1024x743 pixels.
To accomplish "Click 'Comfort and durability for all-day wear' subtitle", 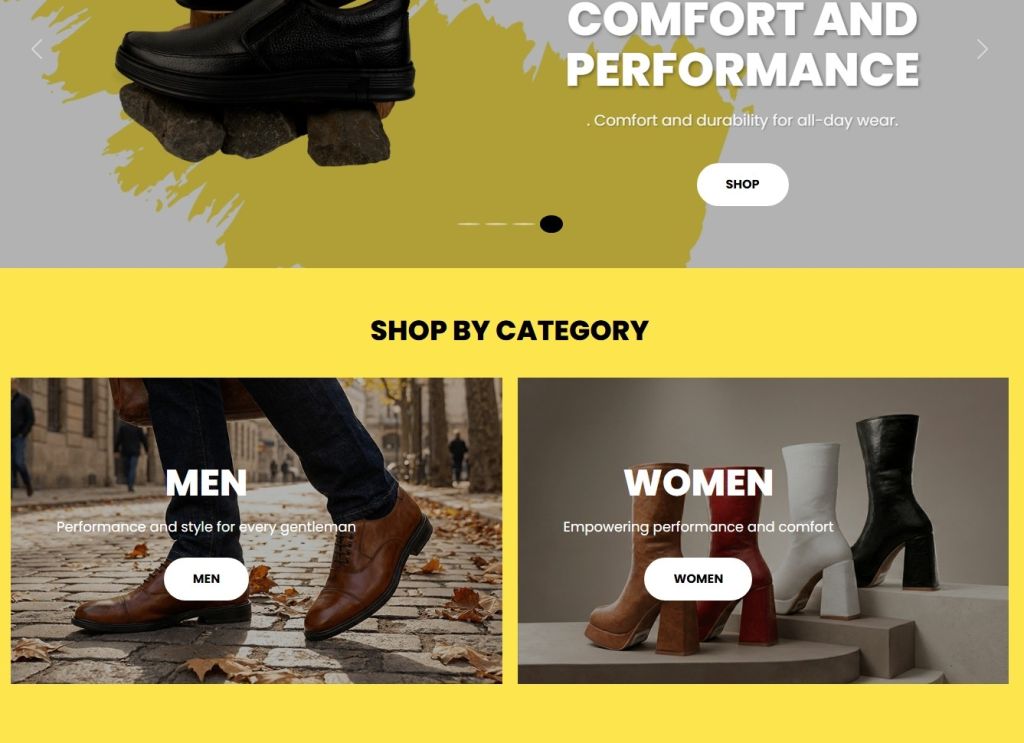I will (x=743, y=121).
